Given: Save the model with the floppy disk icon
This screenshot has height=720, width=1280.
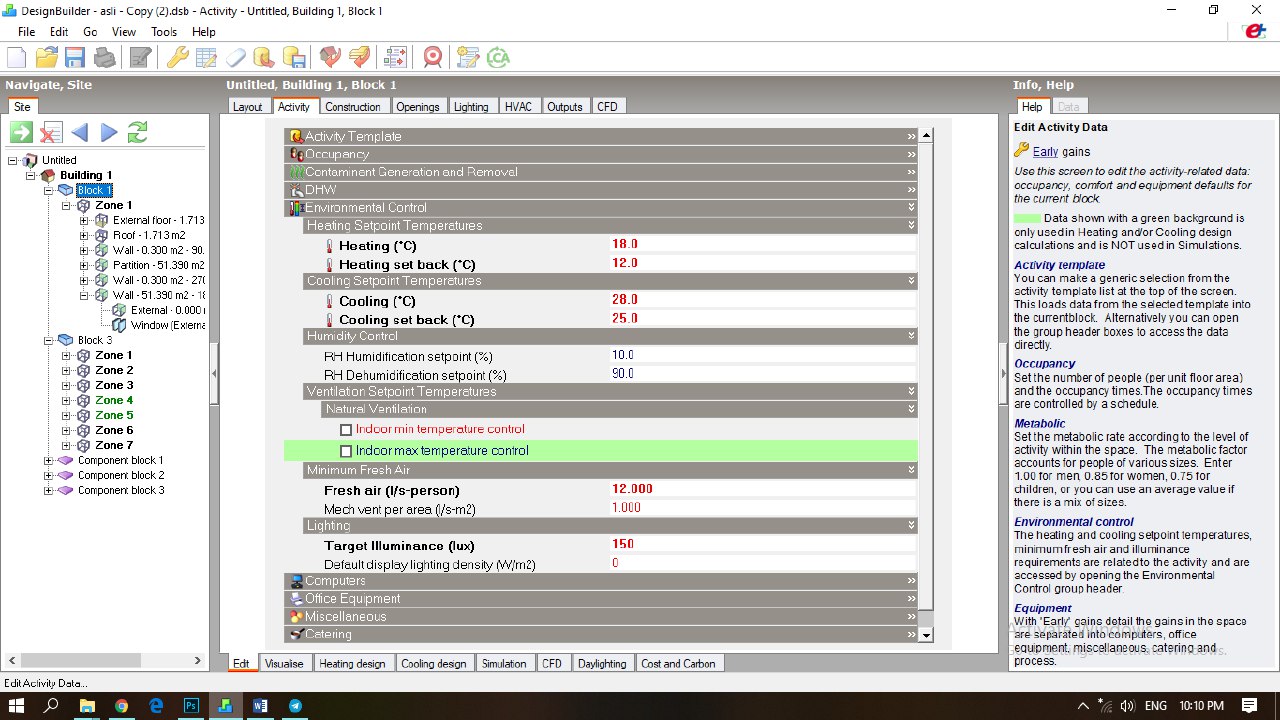Looking at the screenshot, I should pos(75,57).
